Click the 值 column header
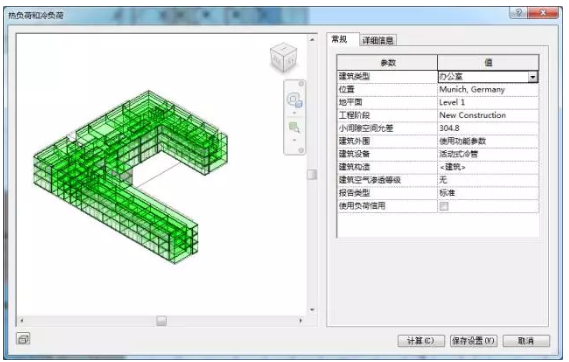569x362 pixels. point(488,63)
